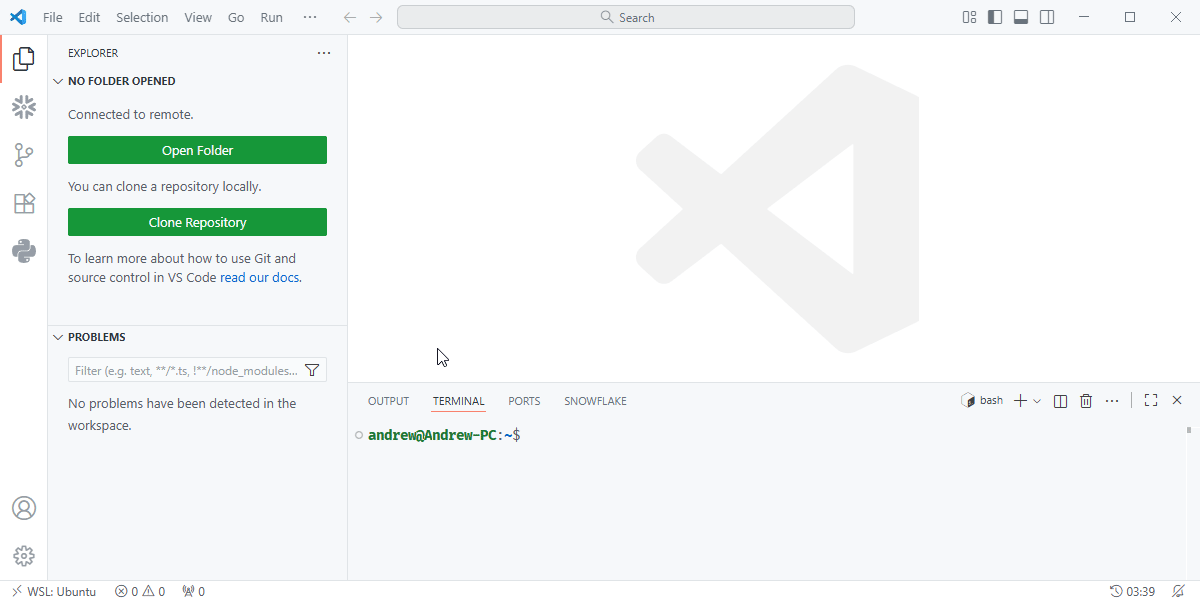Click WSL: Ubuntu in the status bar
Image resolution: width=1200 pixels, height=602 pixels.
(x=54, y=591)
